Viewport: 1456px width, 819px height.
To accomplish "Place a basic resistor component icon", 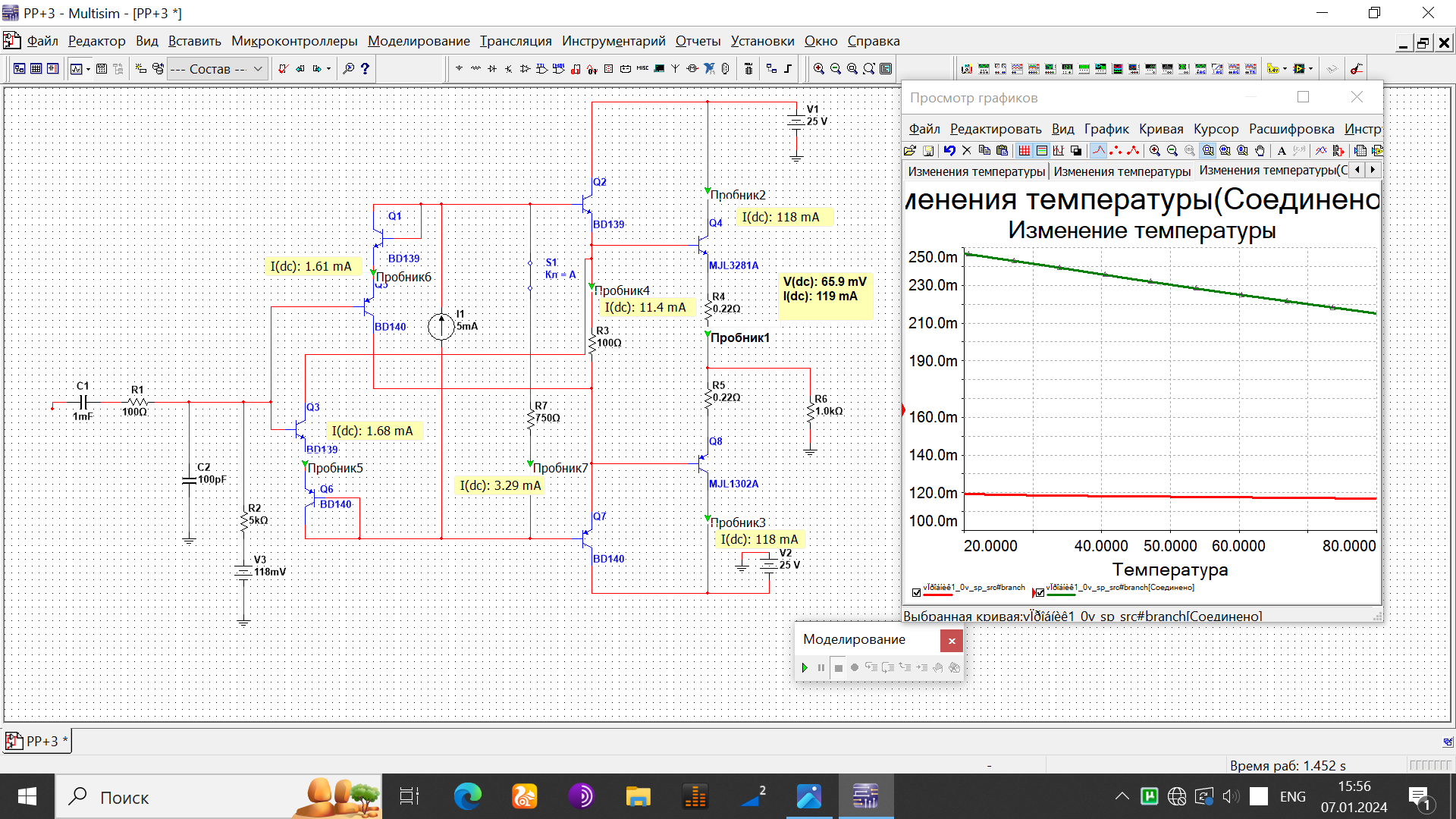I will pos(475,69).
